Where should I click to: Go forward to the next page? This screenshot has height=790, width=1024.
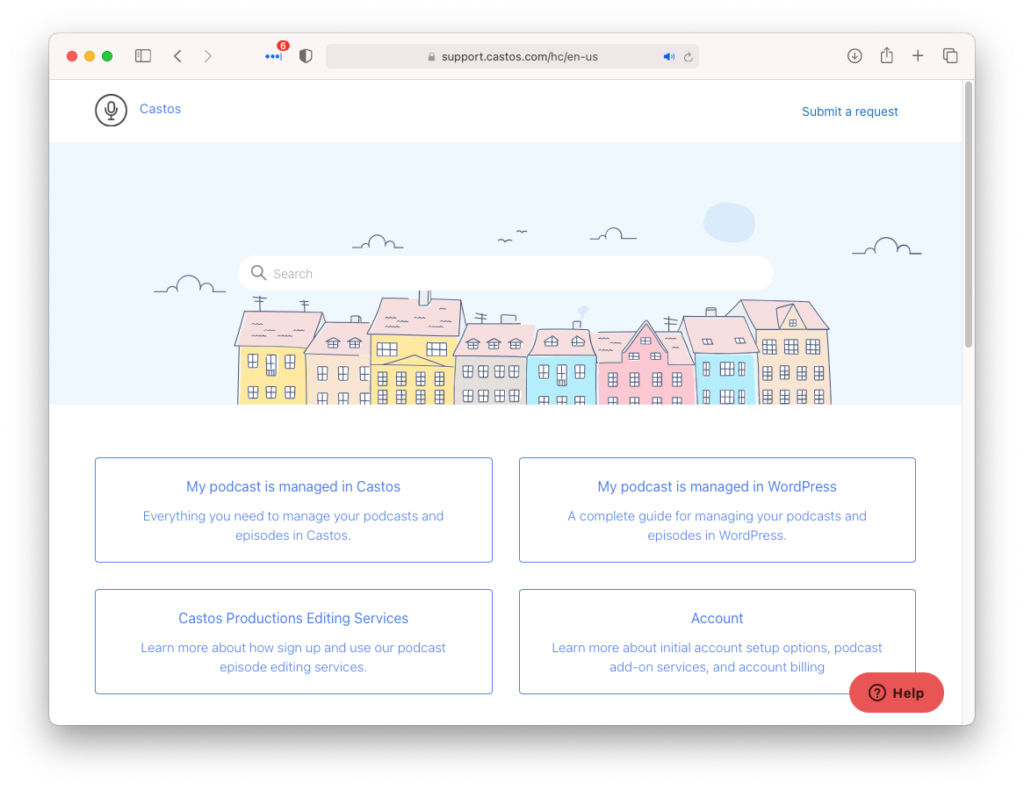click(208, 56)
